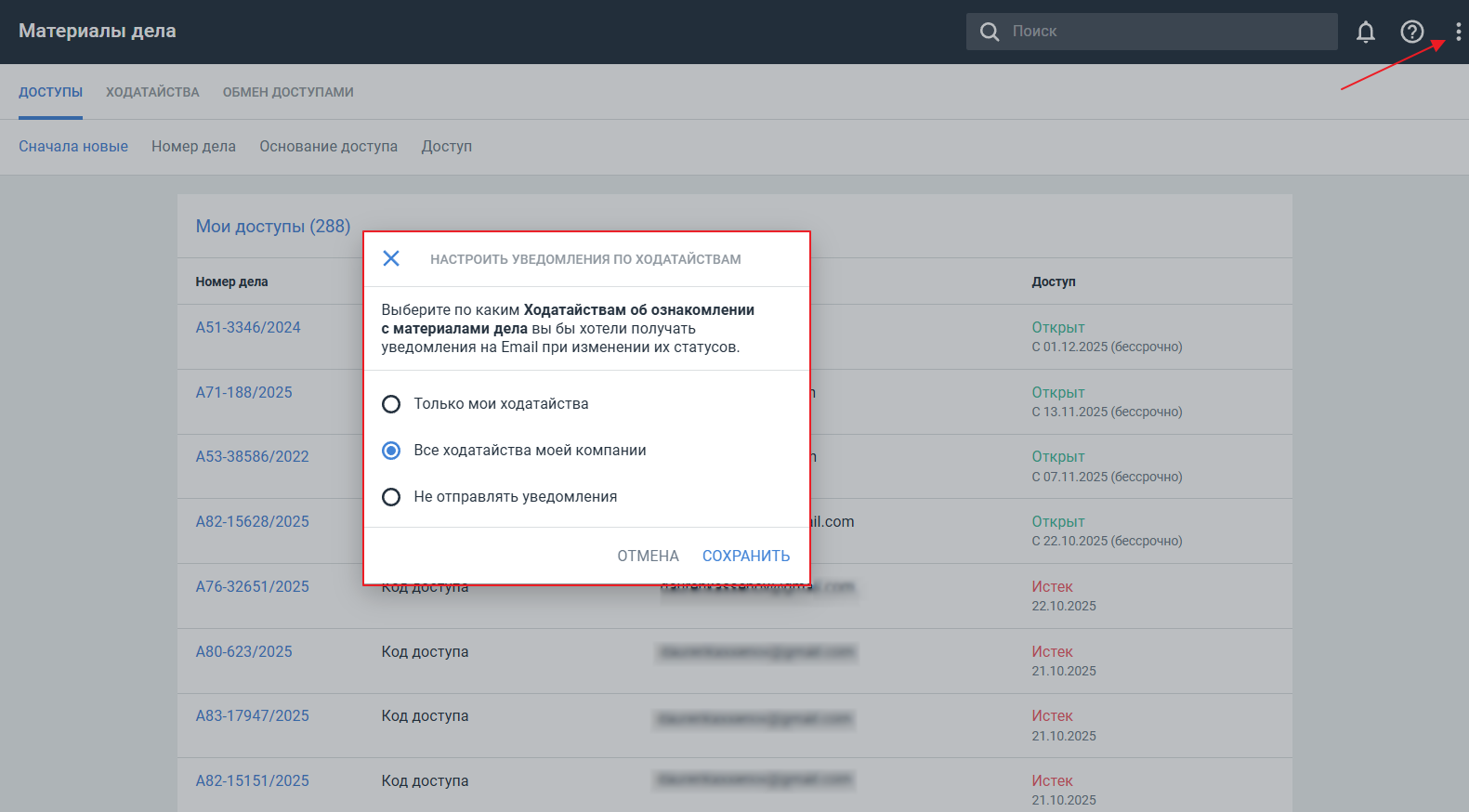Choose 'Не отправлять уведомления' radio option
1469x812 pixels.
(391, 497)
